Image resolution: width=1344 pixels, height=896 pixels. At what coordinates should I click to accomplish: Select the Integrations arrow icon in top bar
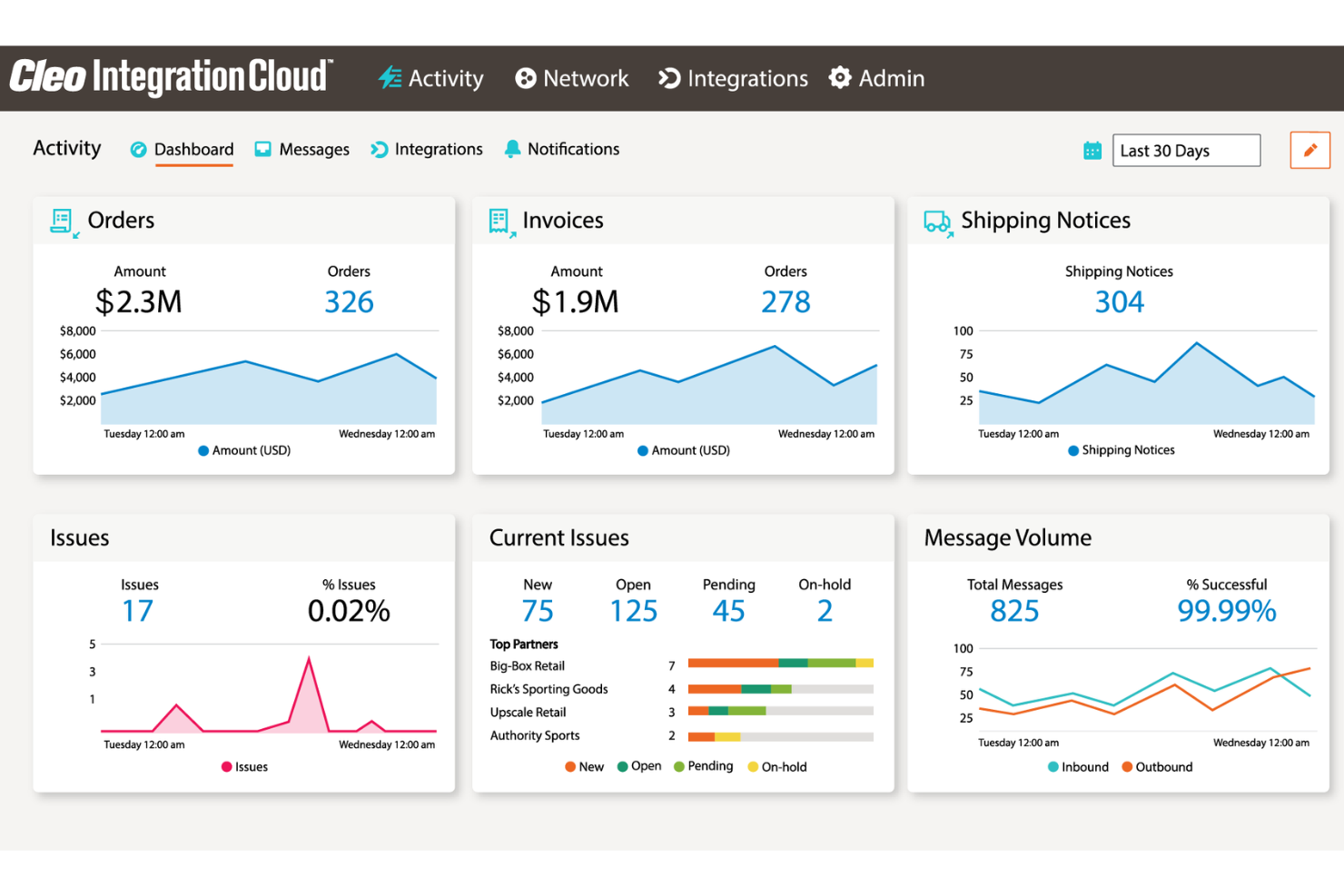point(668,78)
